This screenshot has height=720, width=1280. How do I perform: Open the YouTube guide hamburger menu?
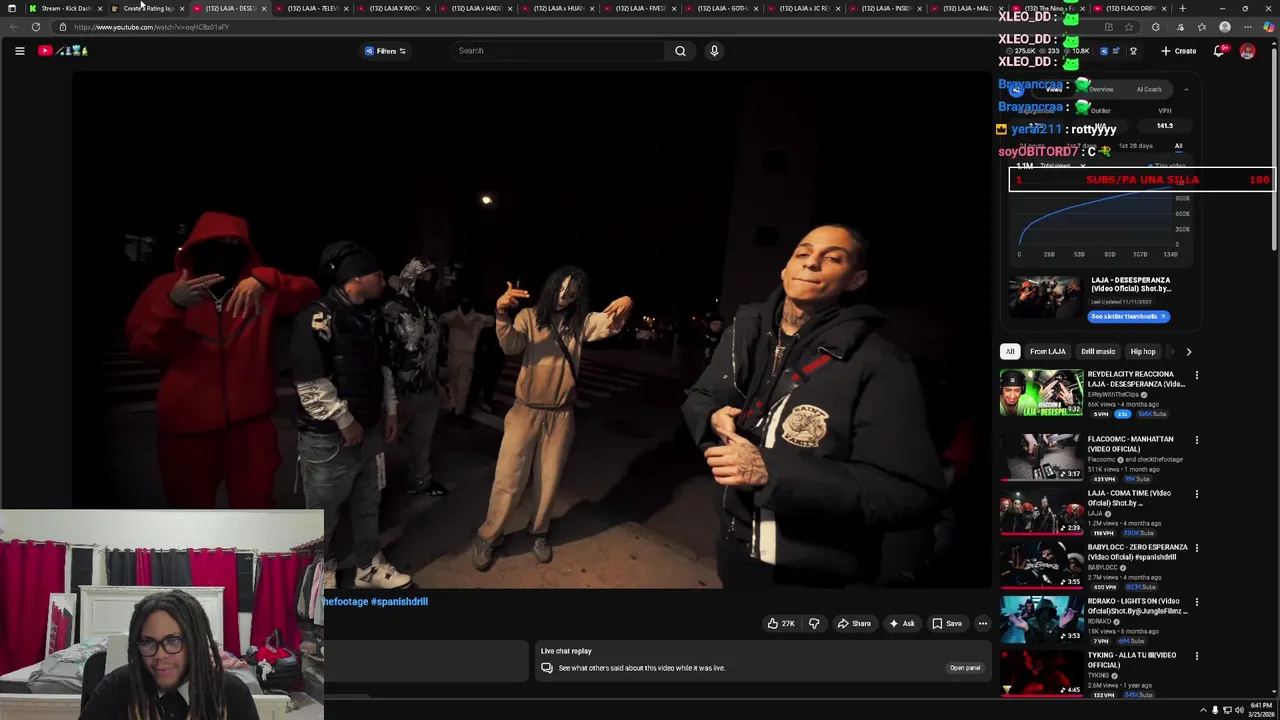pos(19,51)
